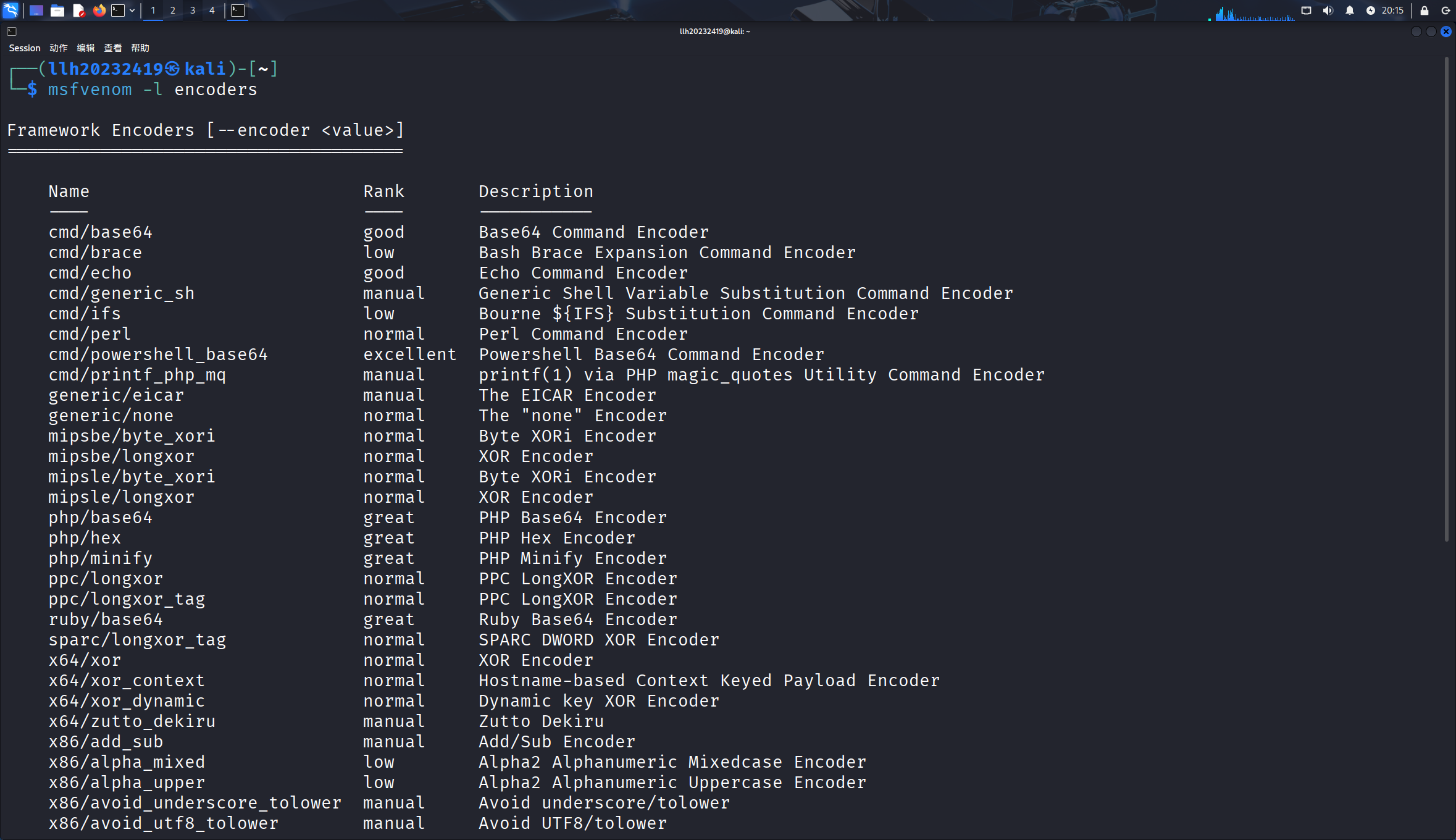Open the 编辑 (Edit) menu
1456x840 pixels.
click(86, 48)
